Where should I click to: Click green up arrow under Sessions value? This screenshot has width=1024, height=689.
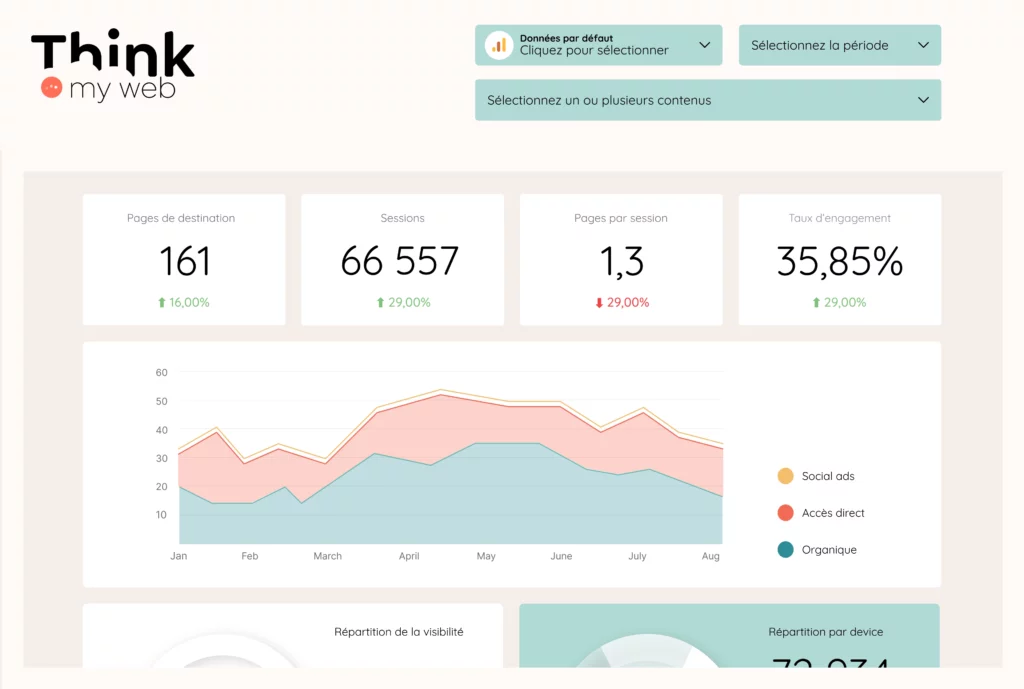(x=380, y=303)
